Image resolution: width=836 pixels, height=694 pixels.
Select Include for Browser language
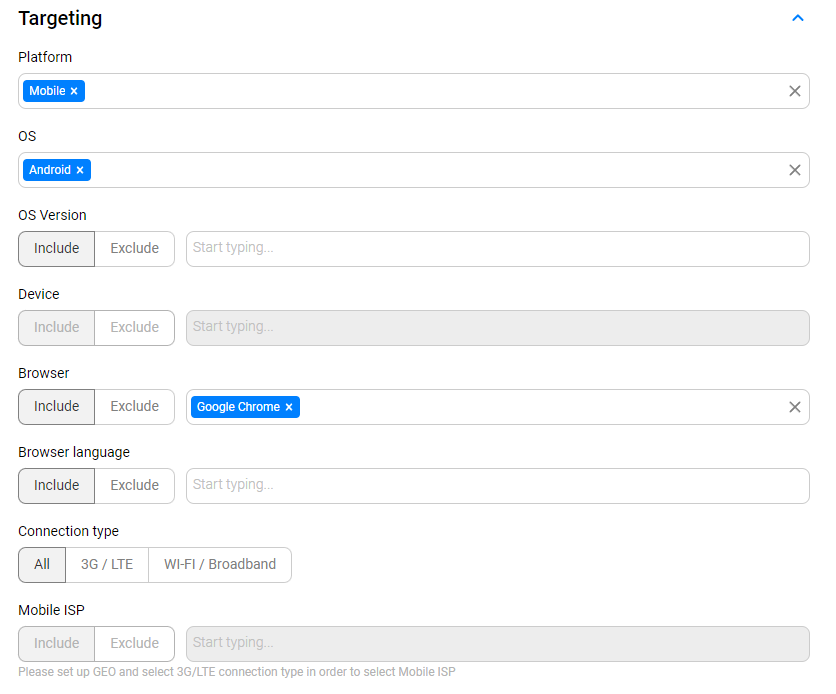click(x=57, y=486)
